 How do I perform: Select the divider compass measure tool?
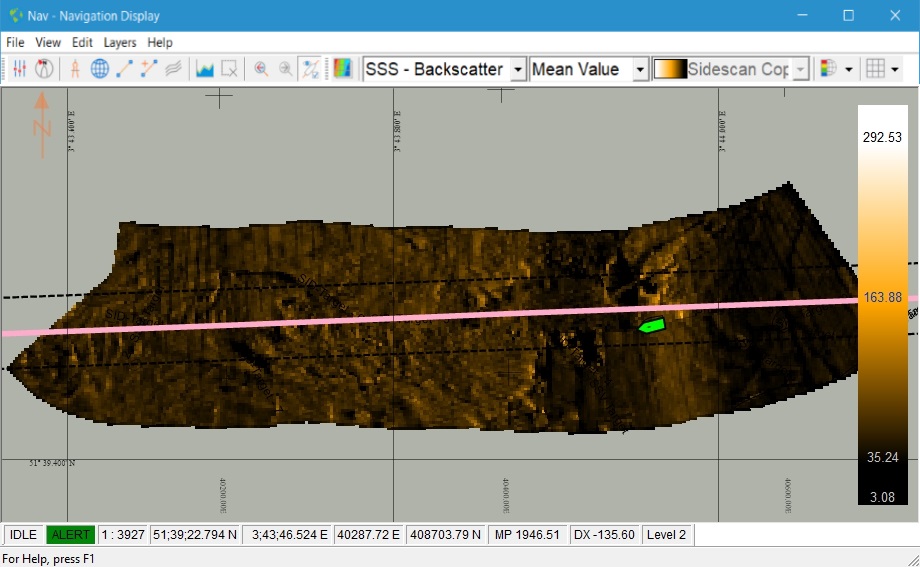[75, 69]
